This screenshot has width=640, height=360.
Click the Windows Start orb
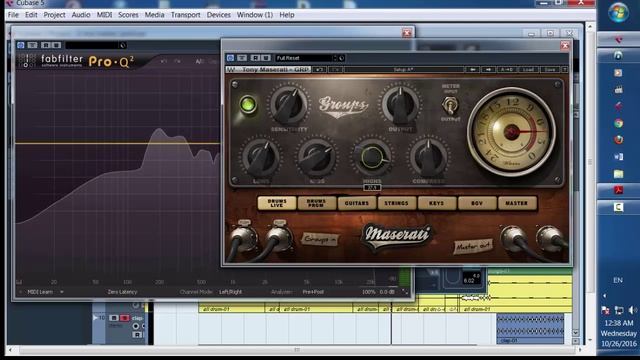click(x=618, y=12)
